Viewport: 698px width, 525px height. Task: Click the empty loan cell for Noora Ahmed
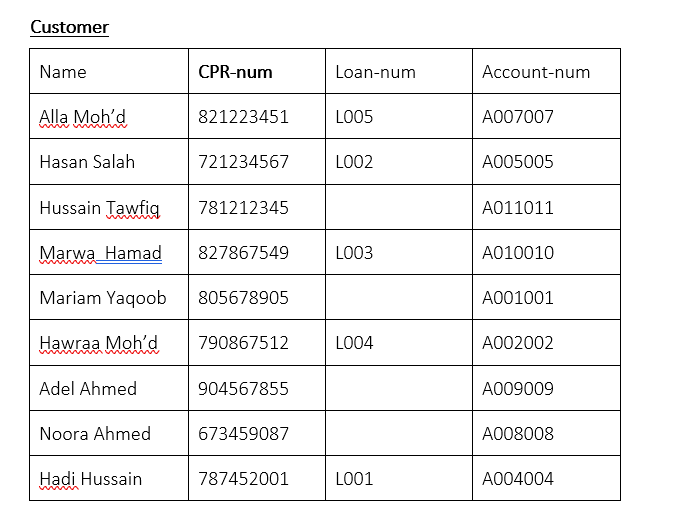pyautogui.click(x=399, y=433)
